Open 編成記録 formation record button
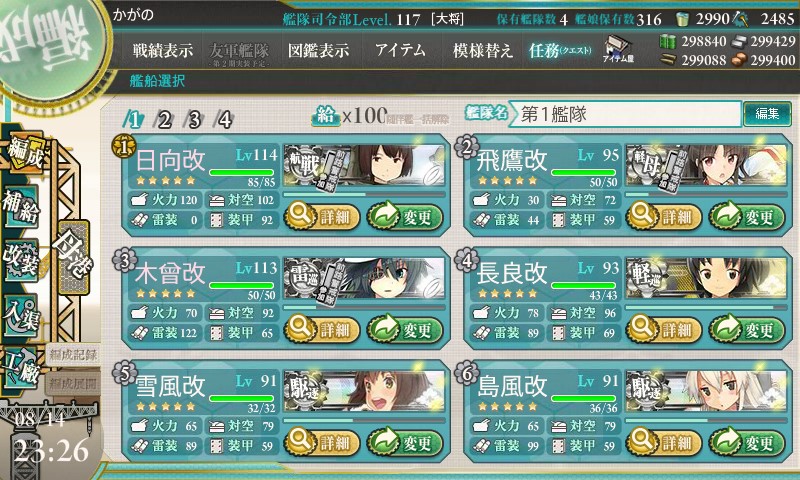The image size is (800, 480). coord(73,355)
